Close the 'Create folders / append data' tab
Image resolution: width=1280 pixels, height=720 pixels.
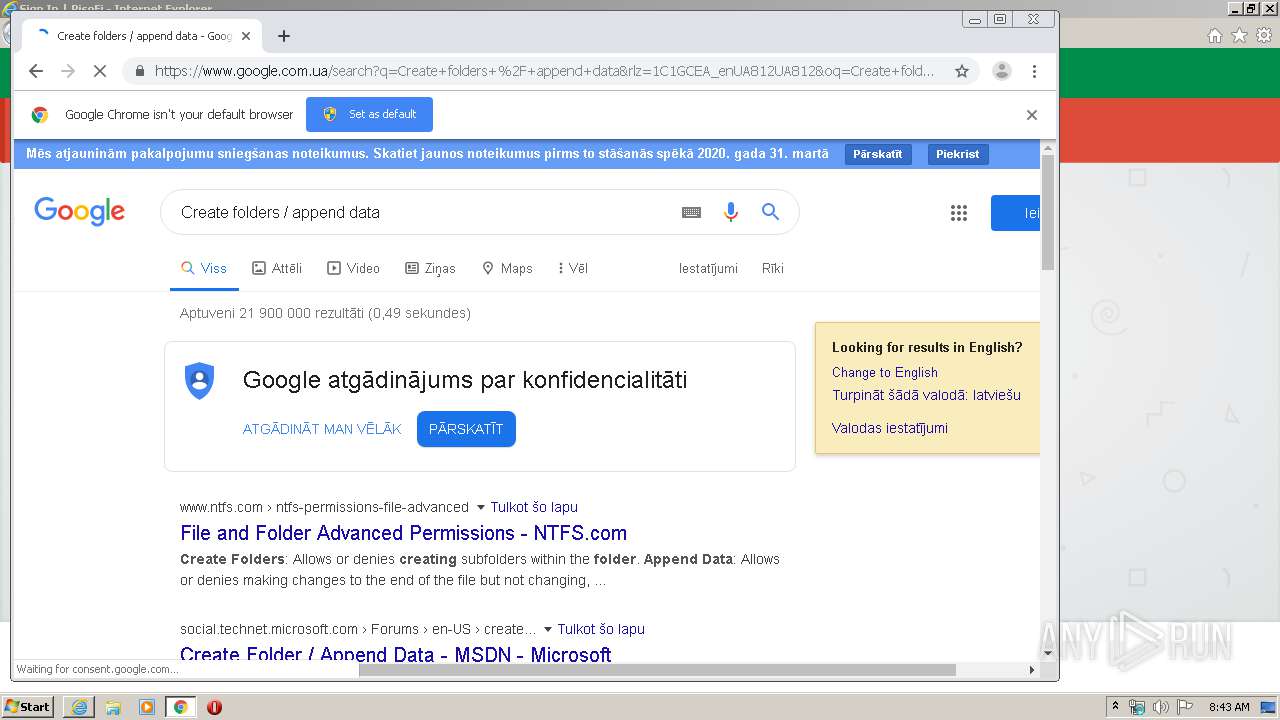[246, 36]
